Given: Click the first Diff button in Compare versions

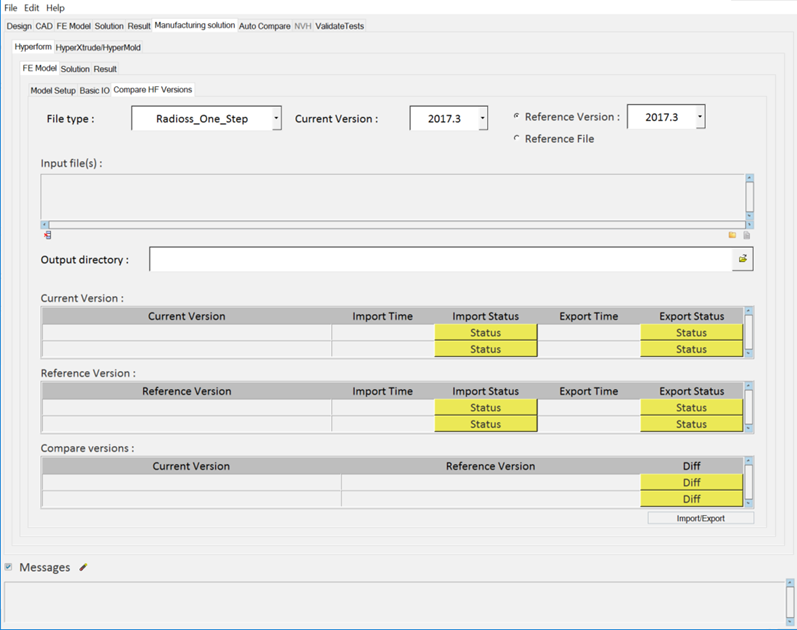Looking at the screenshot, I should tap(691, 482).
